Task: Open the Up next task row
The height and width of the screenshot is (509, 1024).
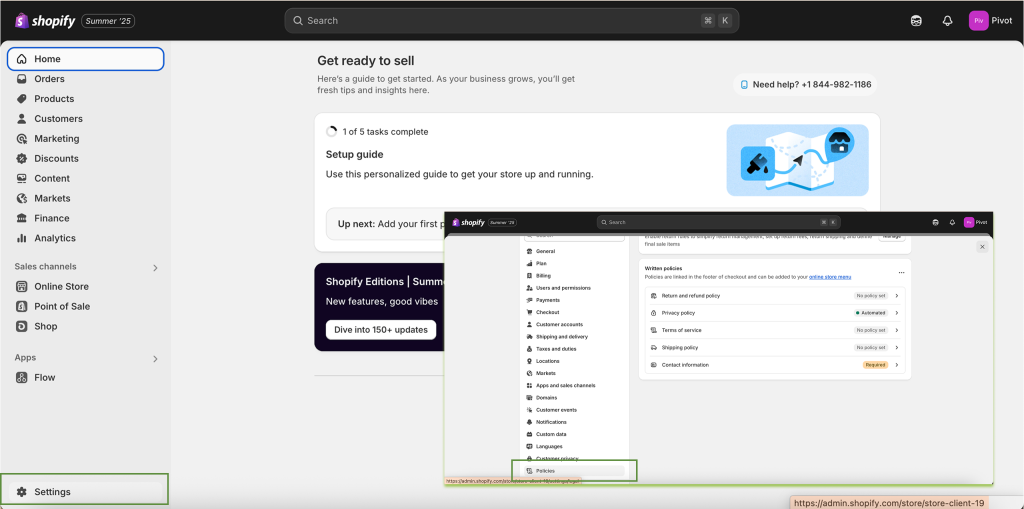Action: [597, 224]
